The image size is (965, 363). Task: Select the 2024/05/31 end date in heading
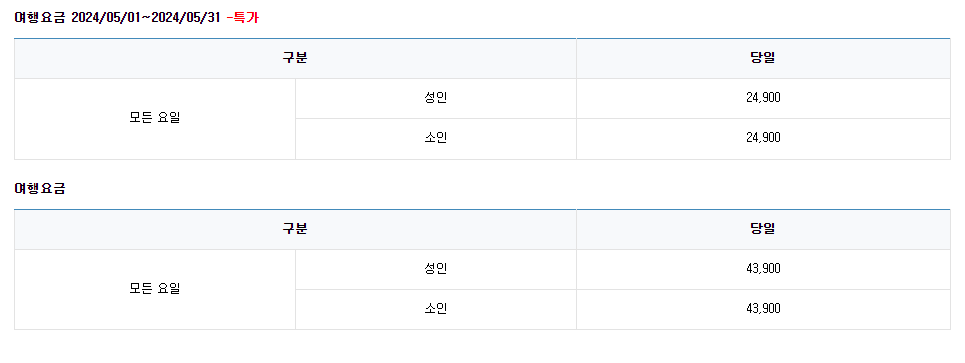pyautogui.click(x=185, y=18)
